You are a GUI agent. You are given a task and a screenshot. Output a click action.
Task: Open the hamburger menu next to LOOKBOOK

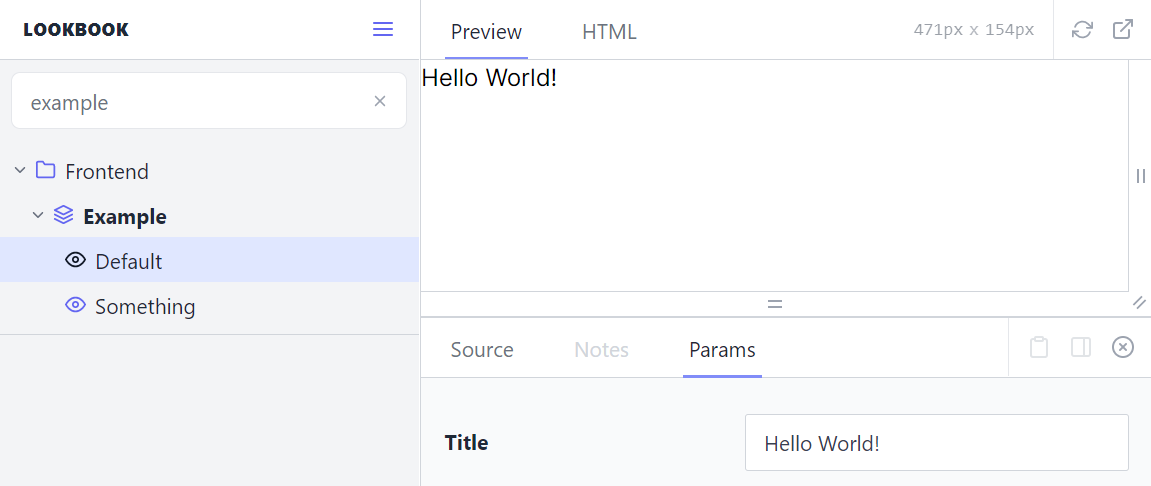(383, 29)
